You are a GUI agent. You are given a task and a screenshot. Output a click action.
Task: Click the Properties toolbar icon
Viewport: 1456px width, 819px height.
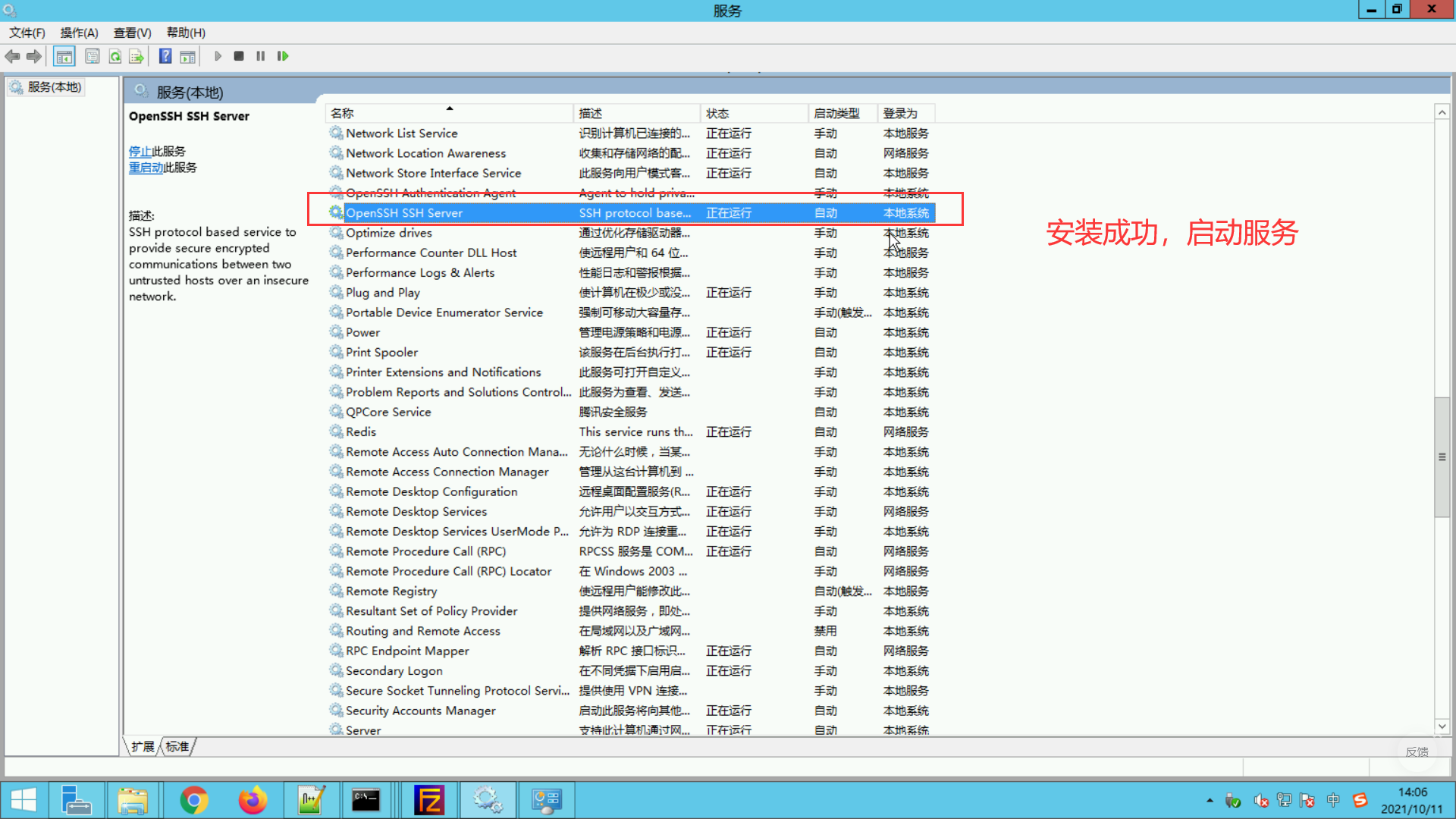pyautogui.click(x=93, y=56)
